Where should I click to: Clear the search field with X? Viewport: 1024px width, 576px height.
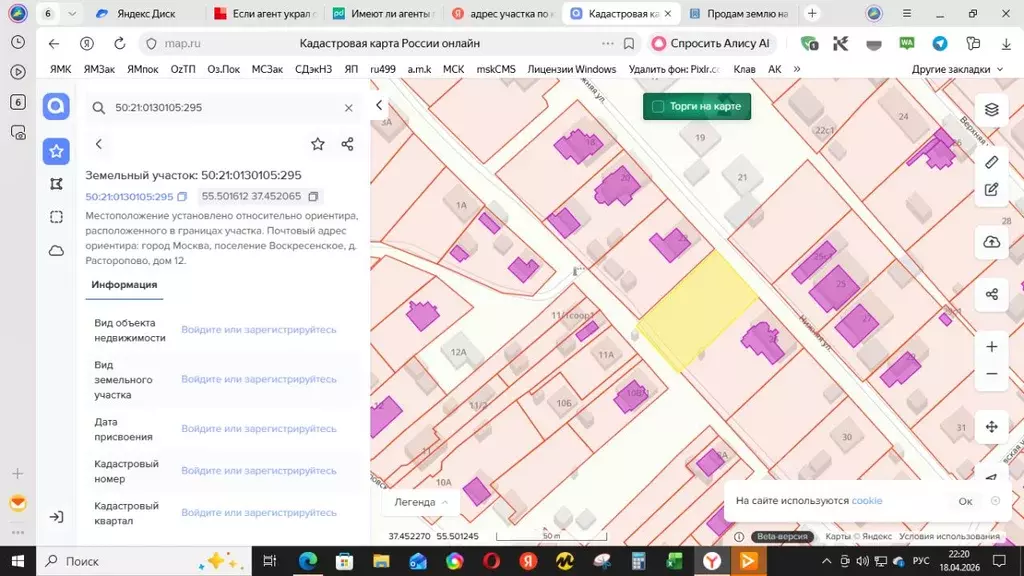pos(349,108)
